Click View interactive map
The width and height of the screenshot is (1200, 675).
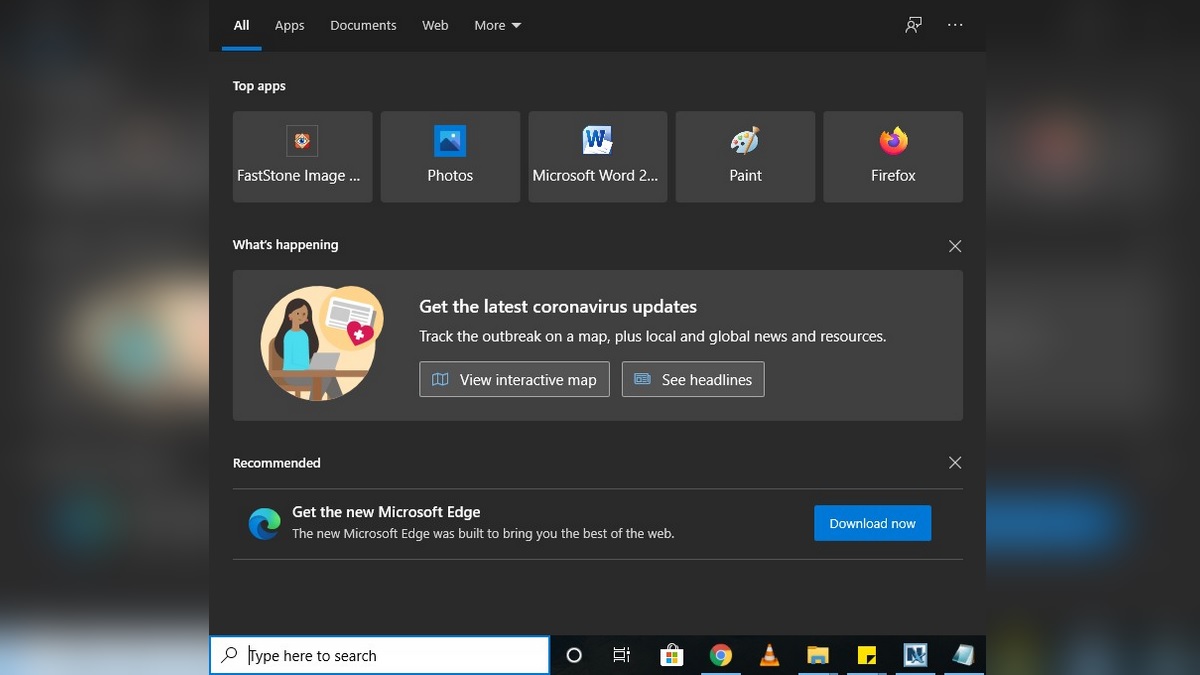[x=514, y=379]
